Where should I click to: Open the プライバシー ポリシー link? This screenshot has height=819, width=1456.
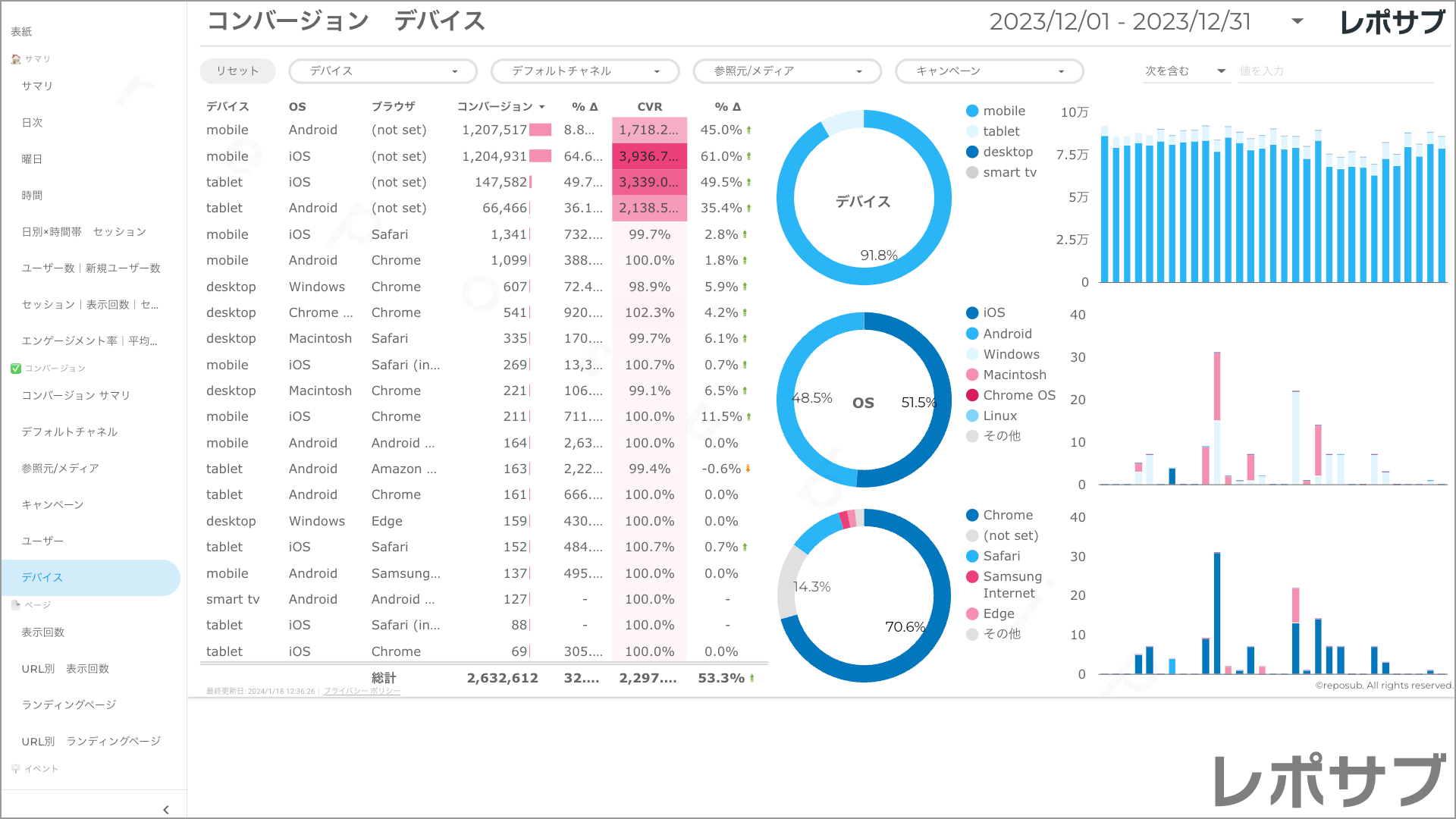(x=362, y=691)
